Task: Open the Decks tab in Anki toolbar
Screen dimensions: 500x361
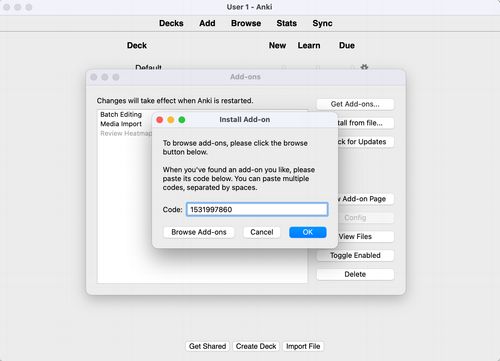Action: (x=171, y=23)
